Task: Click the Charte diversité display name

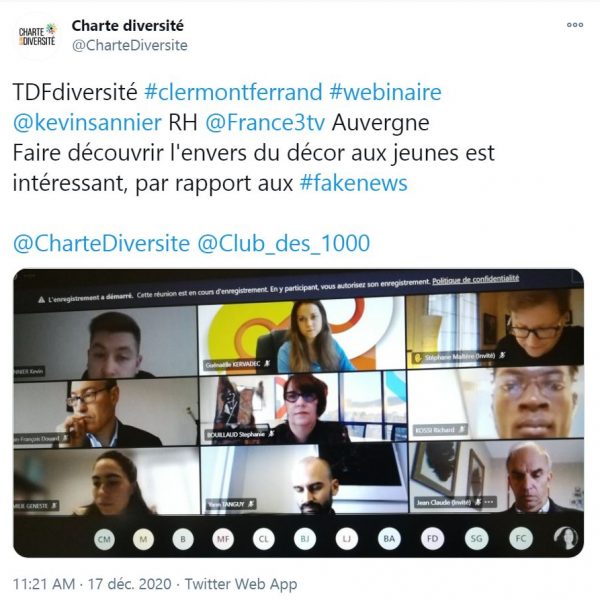Action: [128, 26]
